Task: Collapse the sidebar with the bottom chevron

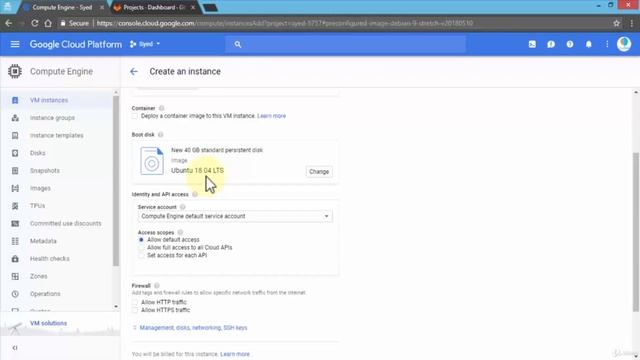Action: click(15, 348)
